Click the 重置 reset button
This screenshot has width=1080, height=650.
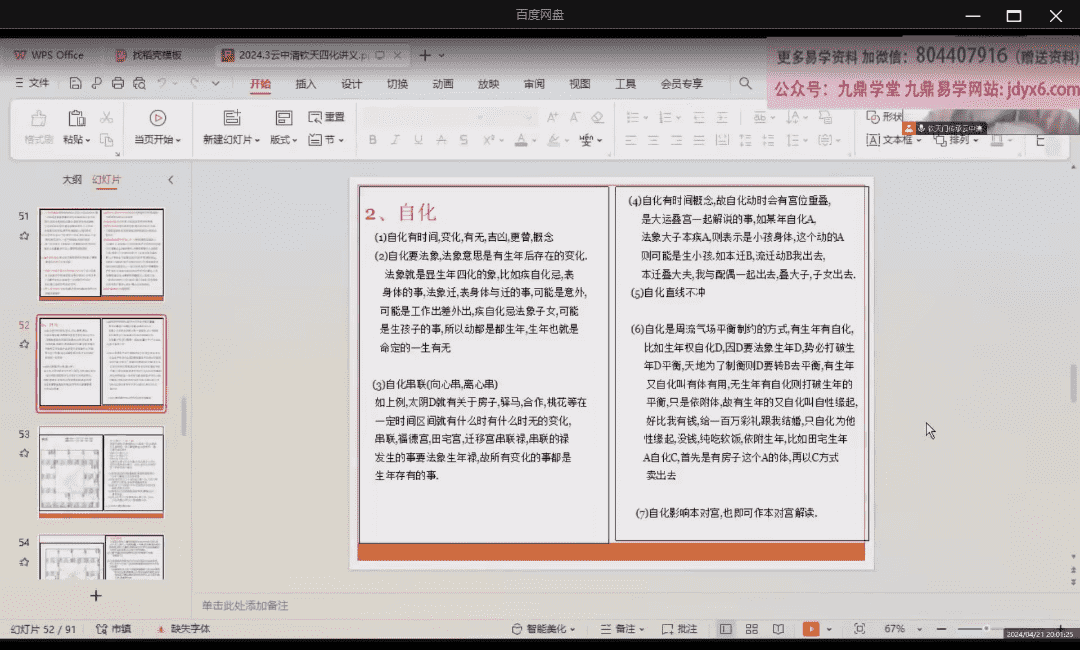coord(327,117)
